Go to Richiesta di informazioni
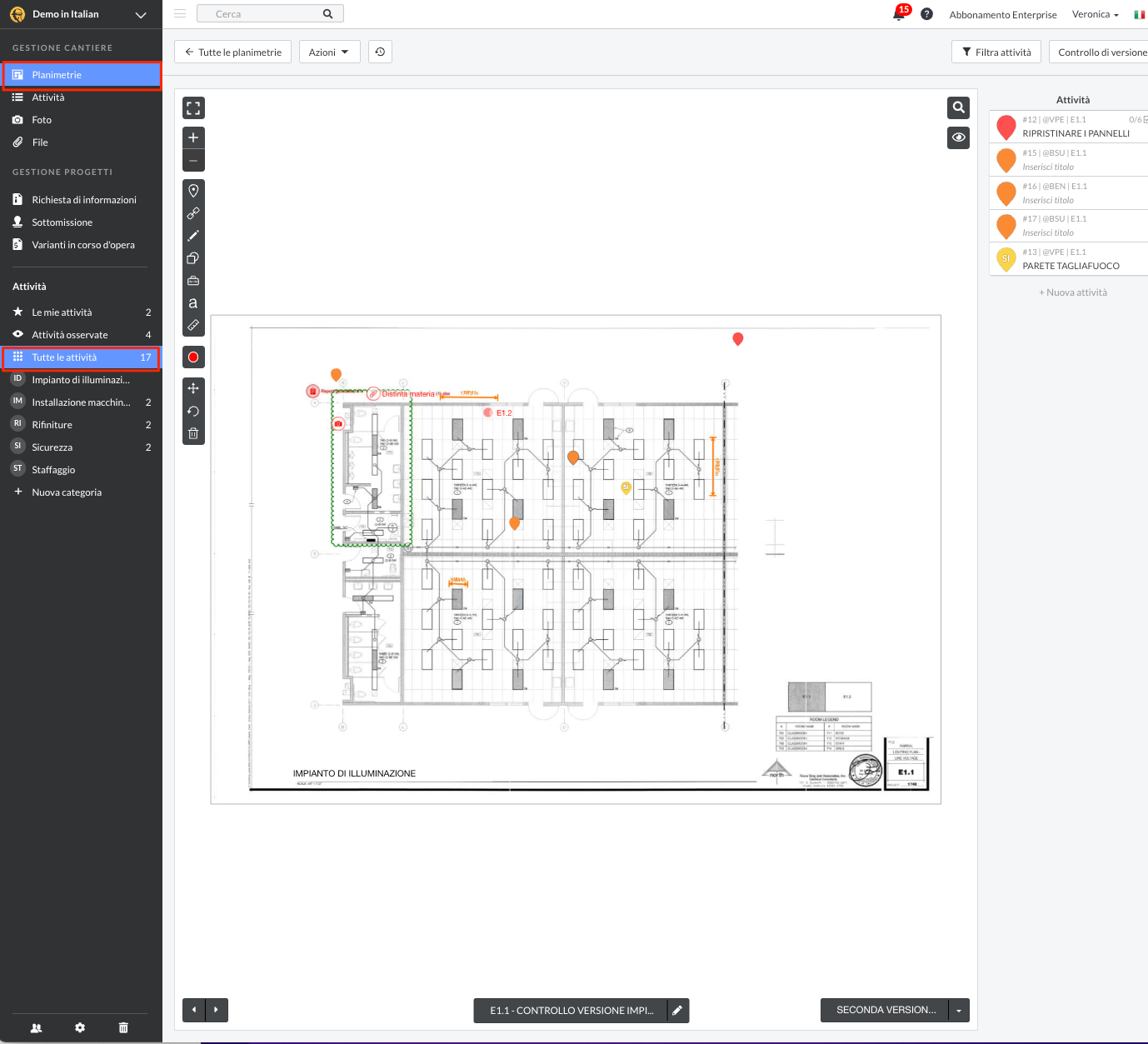Screen dimensions: 1148x1044 pyautogui.click(x=83, y=200)
